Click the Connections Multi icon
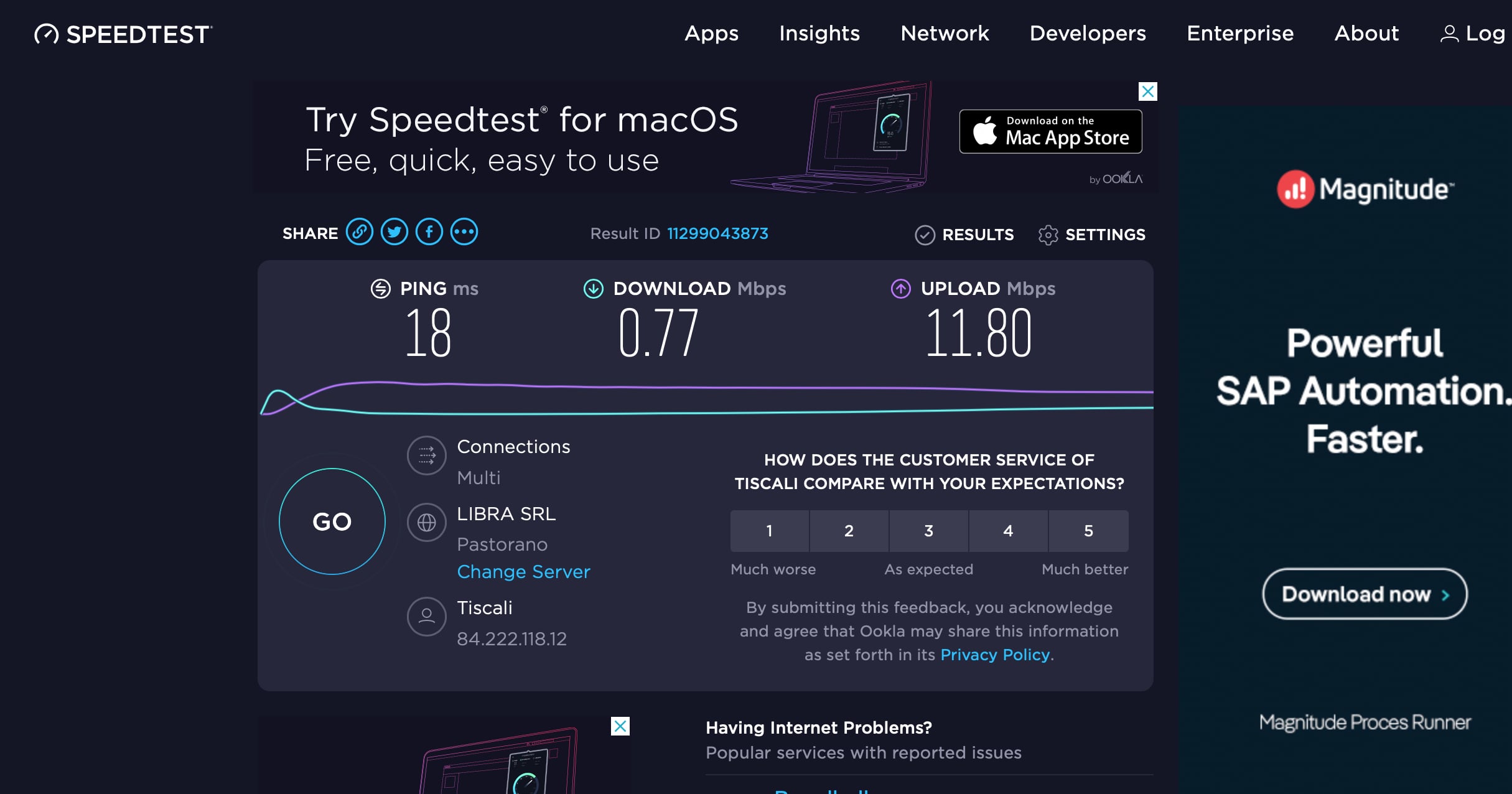Screen dimensions: 1512x794 (427, 455)
